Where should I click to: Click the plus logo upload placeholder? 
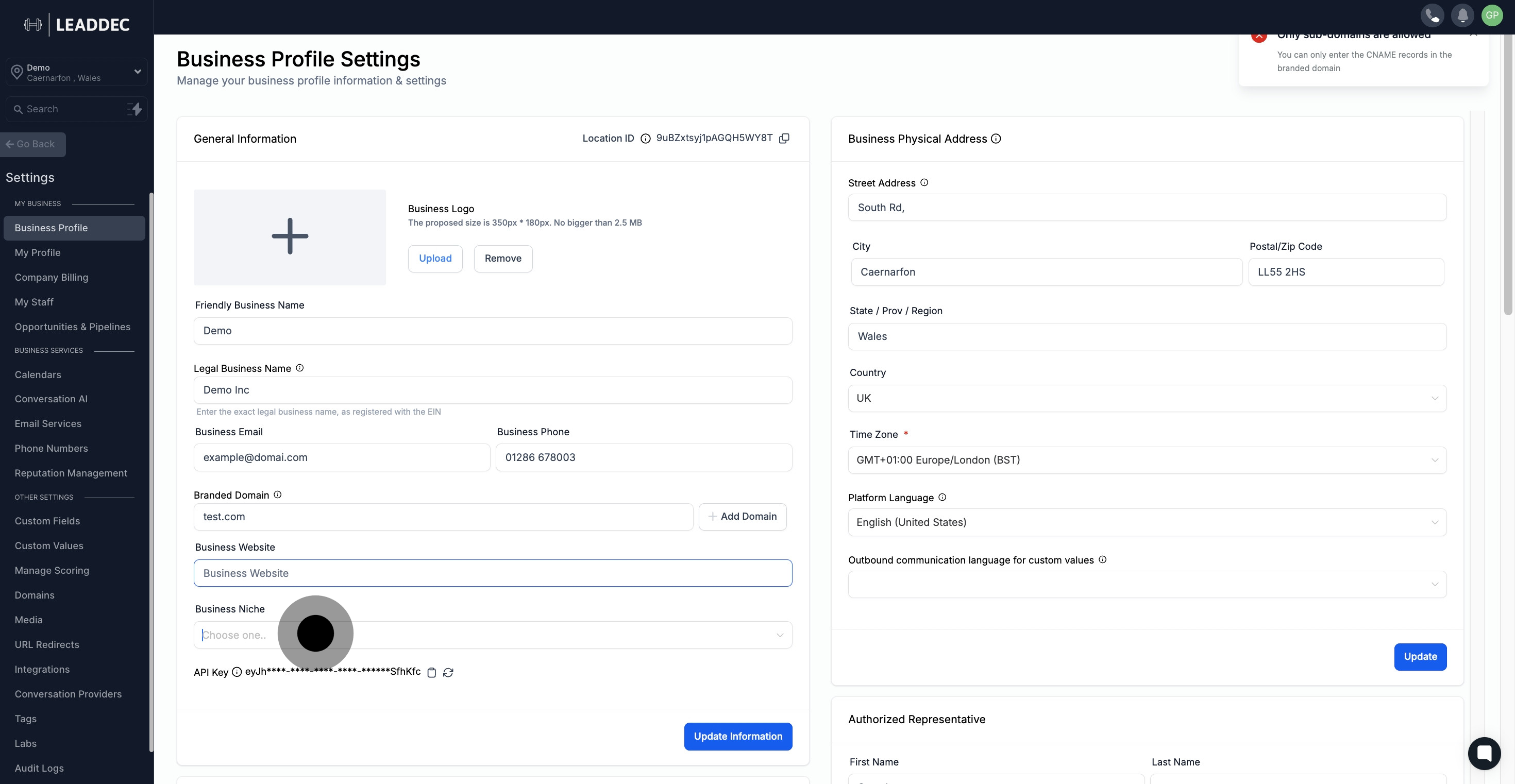pyautogui.click(x=290, y=237)
